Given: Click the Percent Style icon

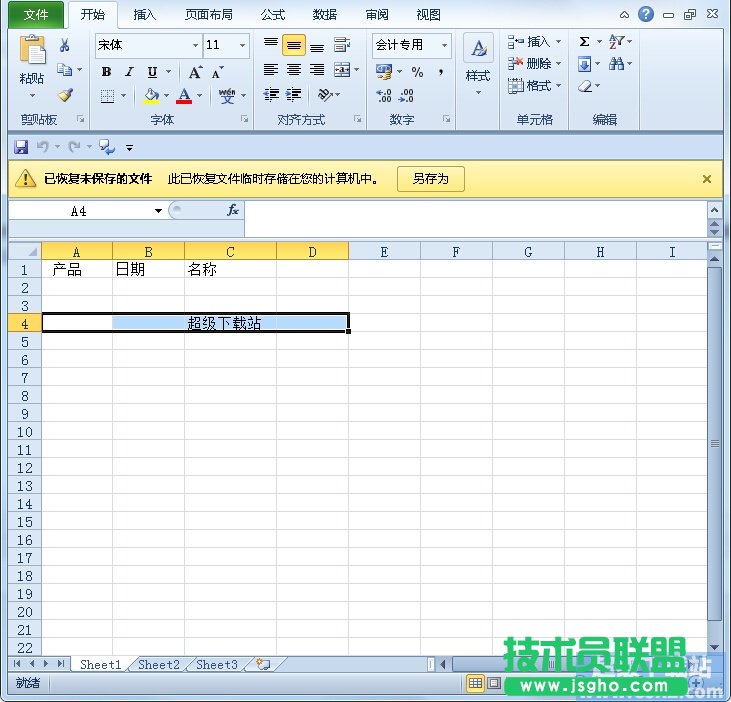Looking at the screenshot, I should (417, 72).
